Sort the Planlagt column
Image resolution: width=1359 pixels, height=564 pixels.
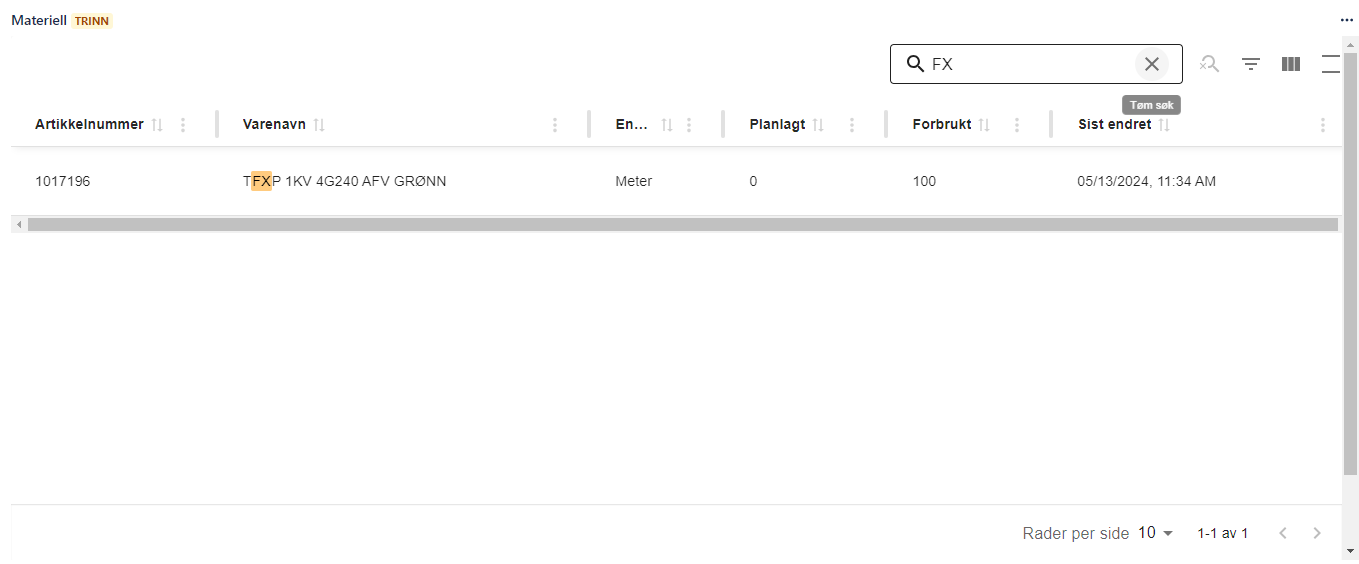(x=818, y=125)
